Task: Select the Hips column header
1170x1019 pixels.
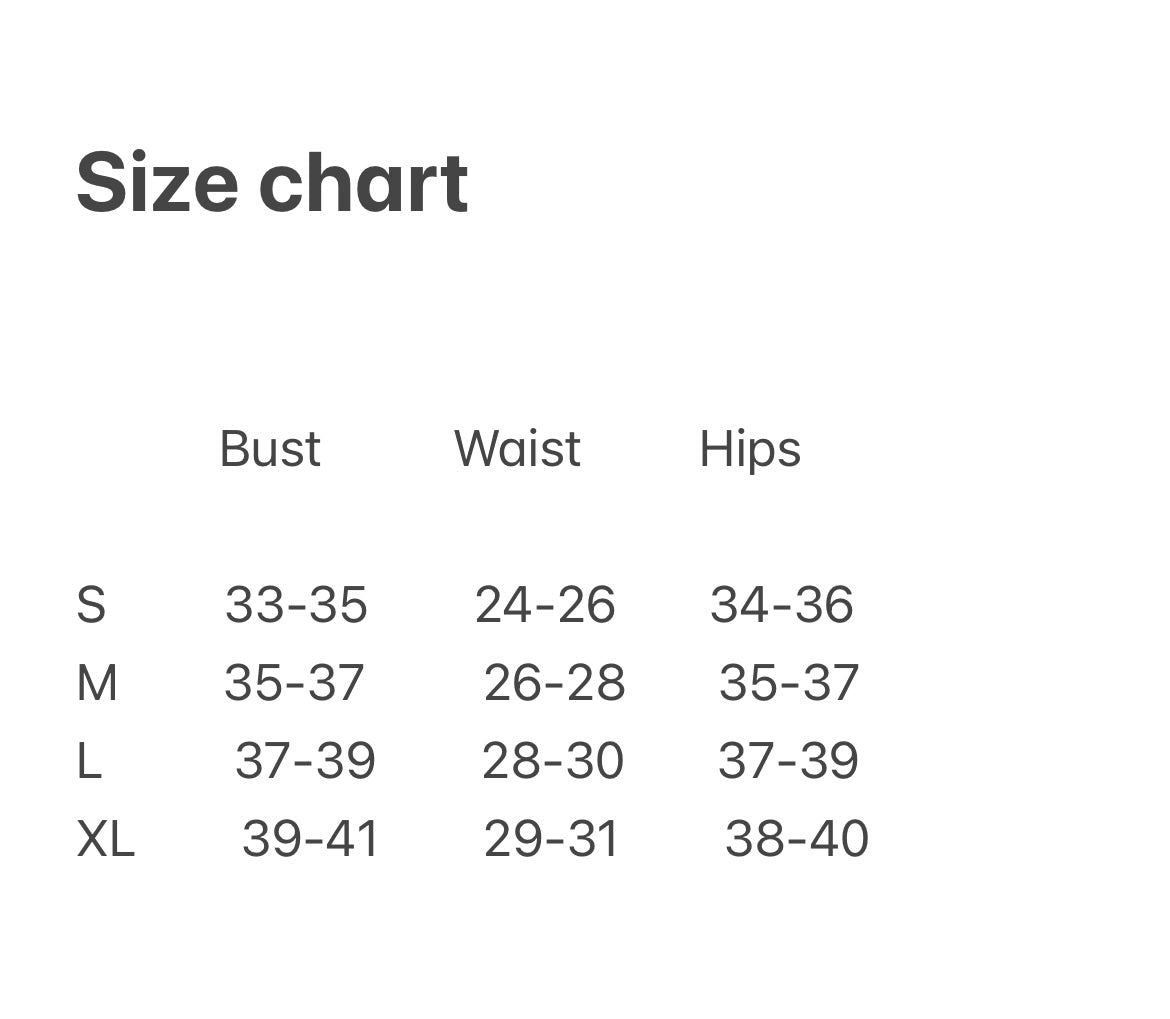Action: coord(750,449)
